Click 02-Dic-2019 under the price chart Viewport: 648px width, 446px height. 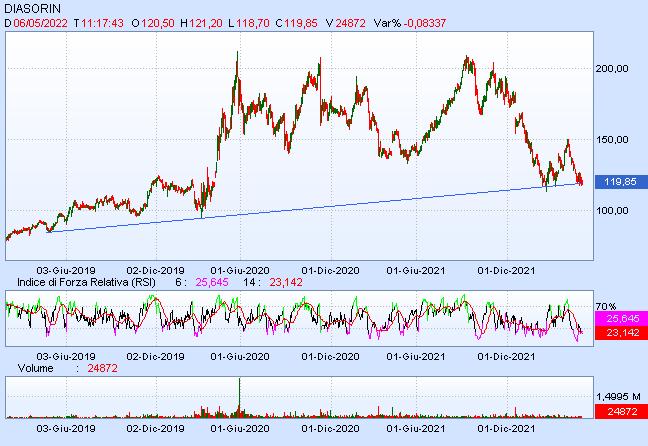point(155,271)
